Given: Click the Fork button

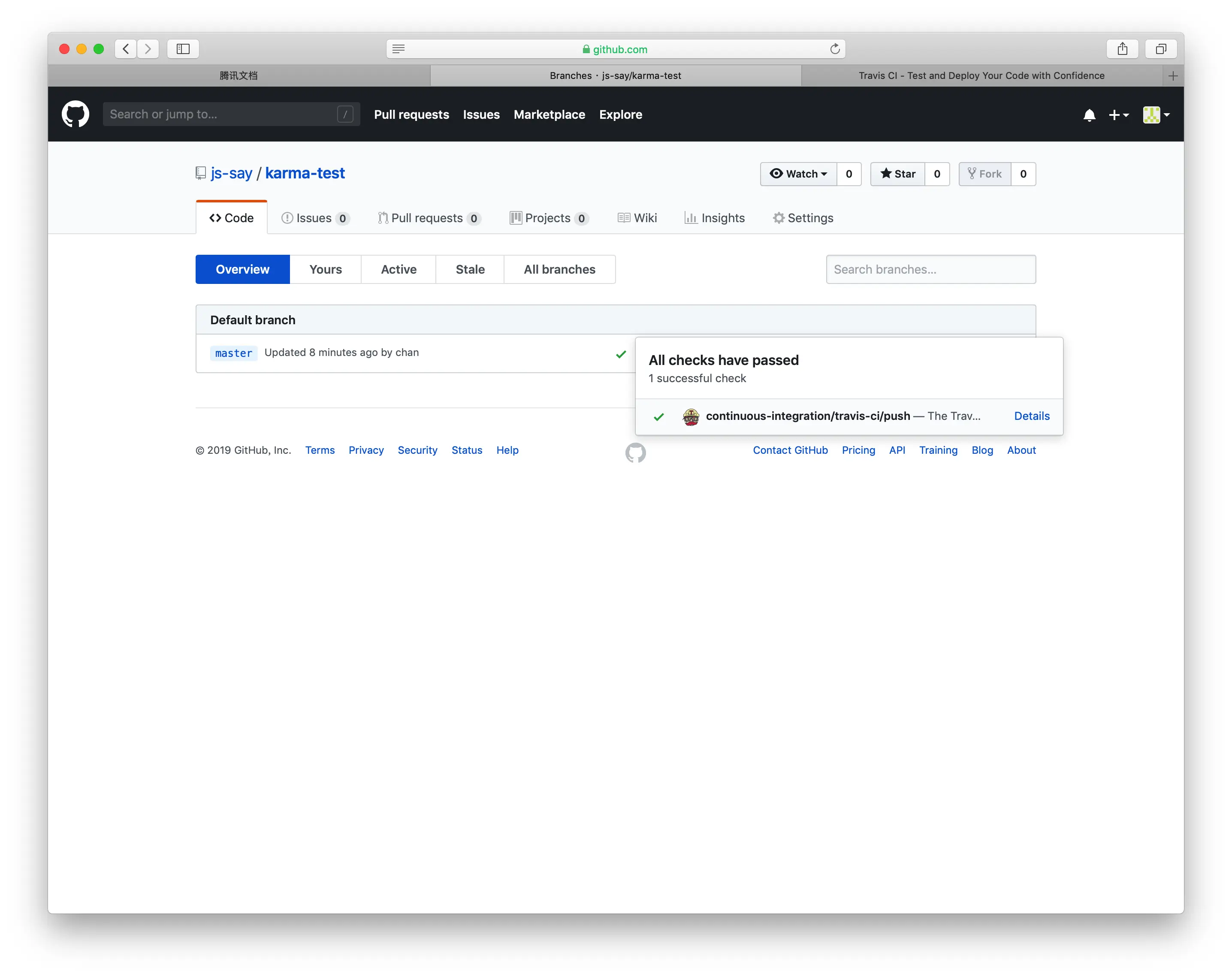Looking at the screenshot, I should pyautogui.click(x=984, y=174).
